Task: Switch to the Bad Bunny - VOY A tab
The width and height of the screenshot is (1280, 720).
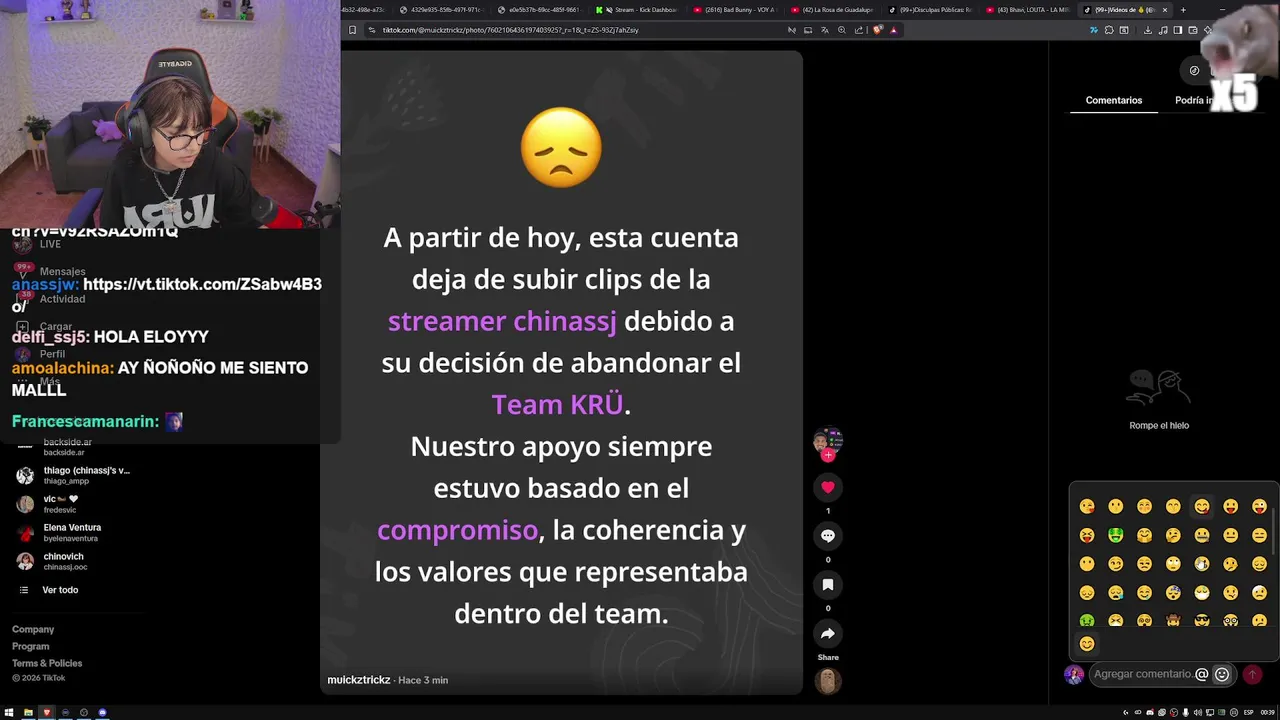Action: (x=735, y=10)
